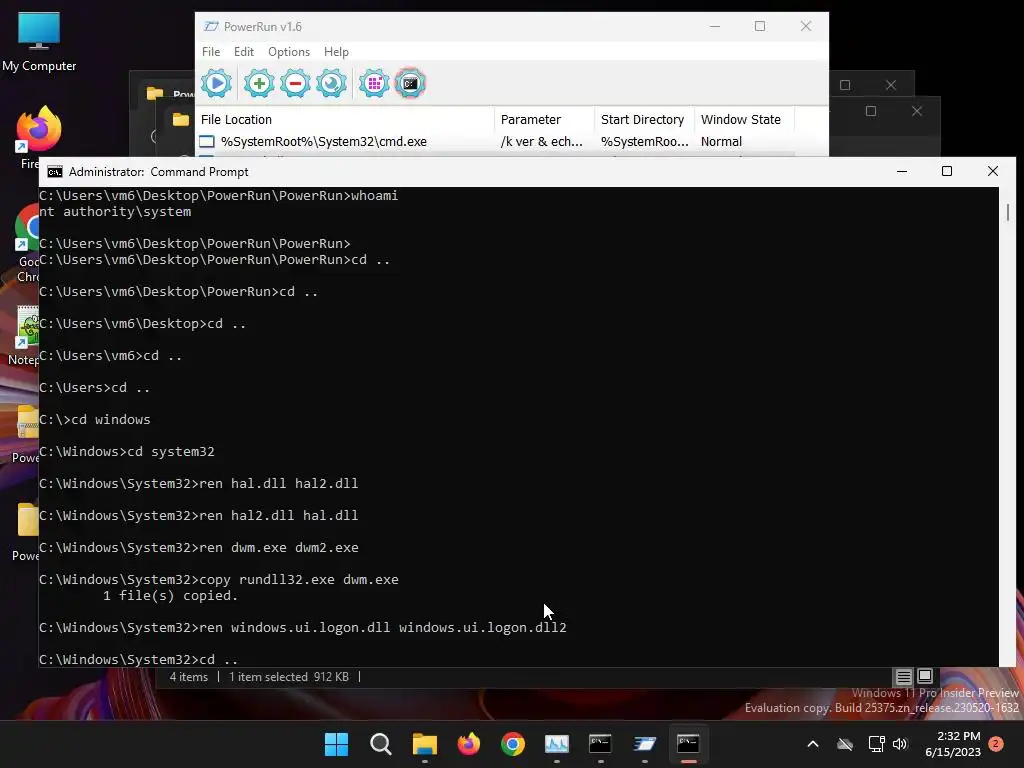Open taskbar Search

click(x=381, y=744)
